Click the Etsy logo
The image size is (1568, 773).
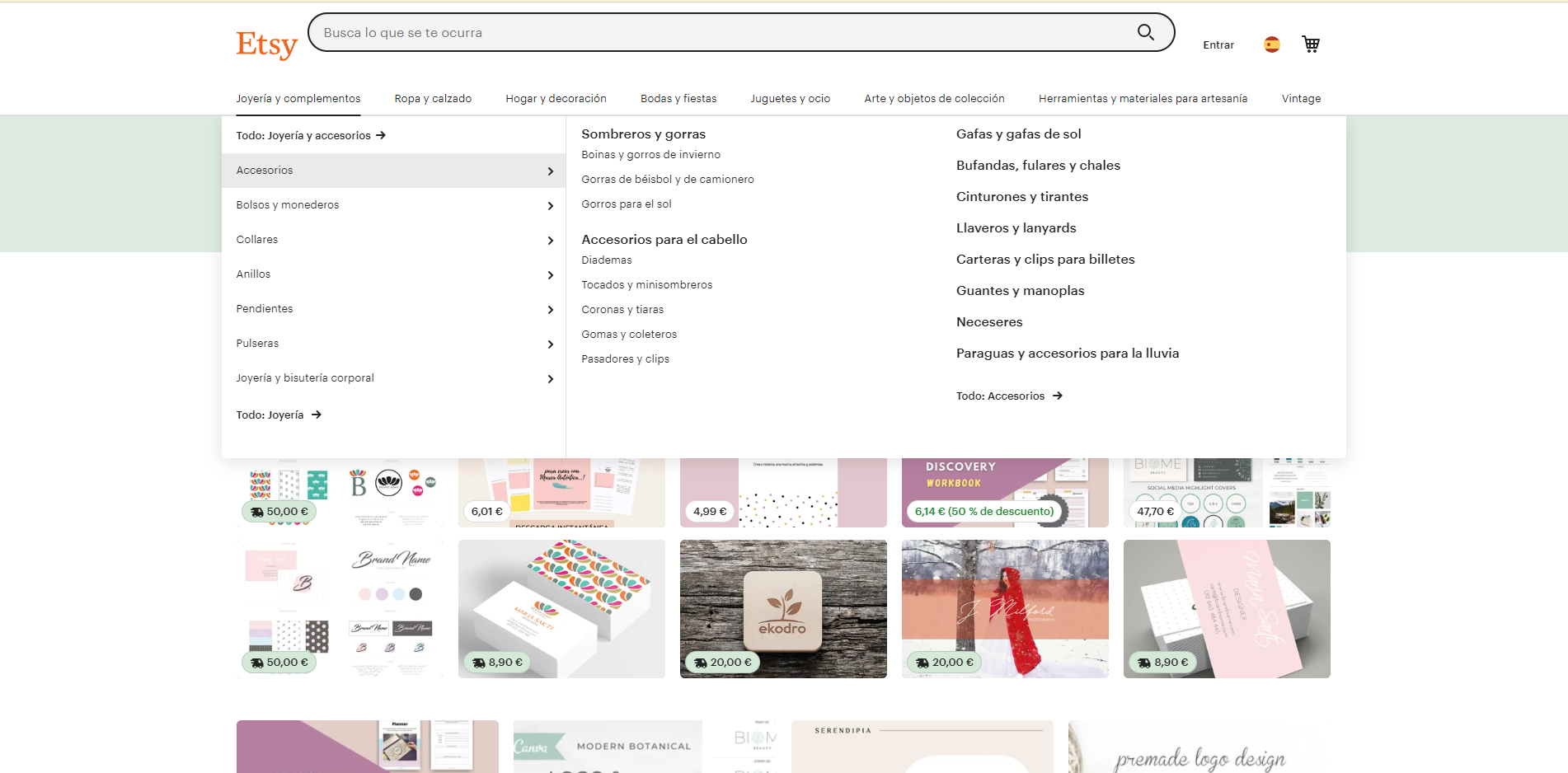click(266, 45)
